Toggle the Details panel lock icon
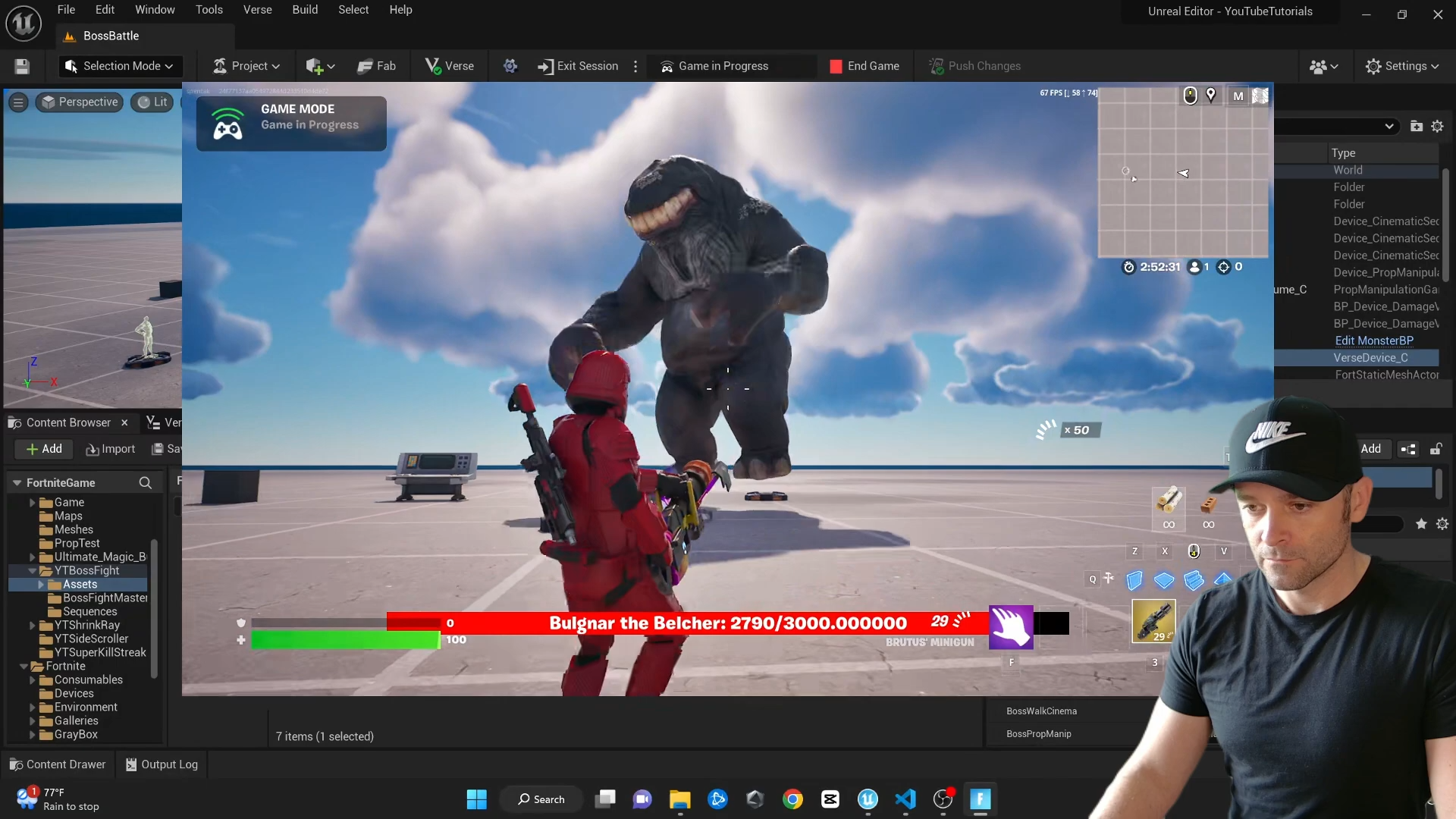 (x=1436, y=449)
